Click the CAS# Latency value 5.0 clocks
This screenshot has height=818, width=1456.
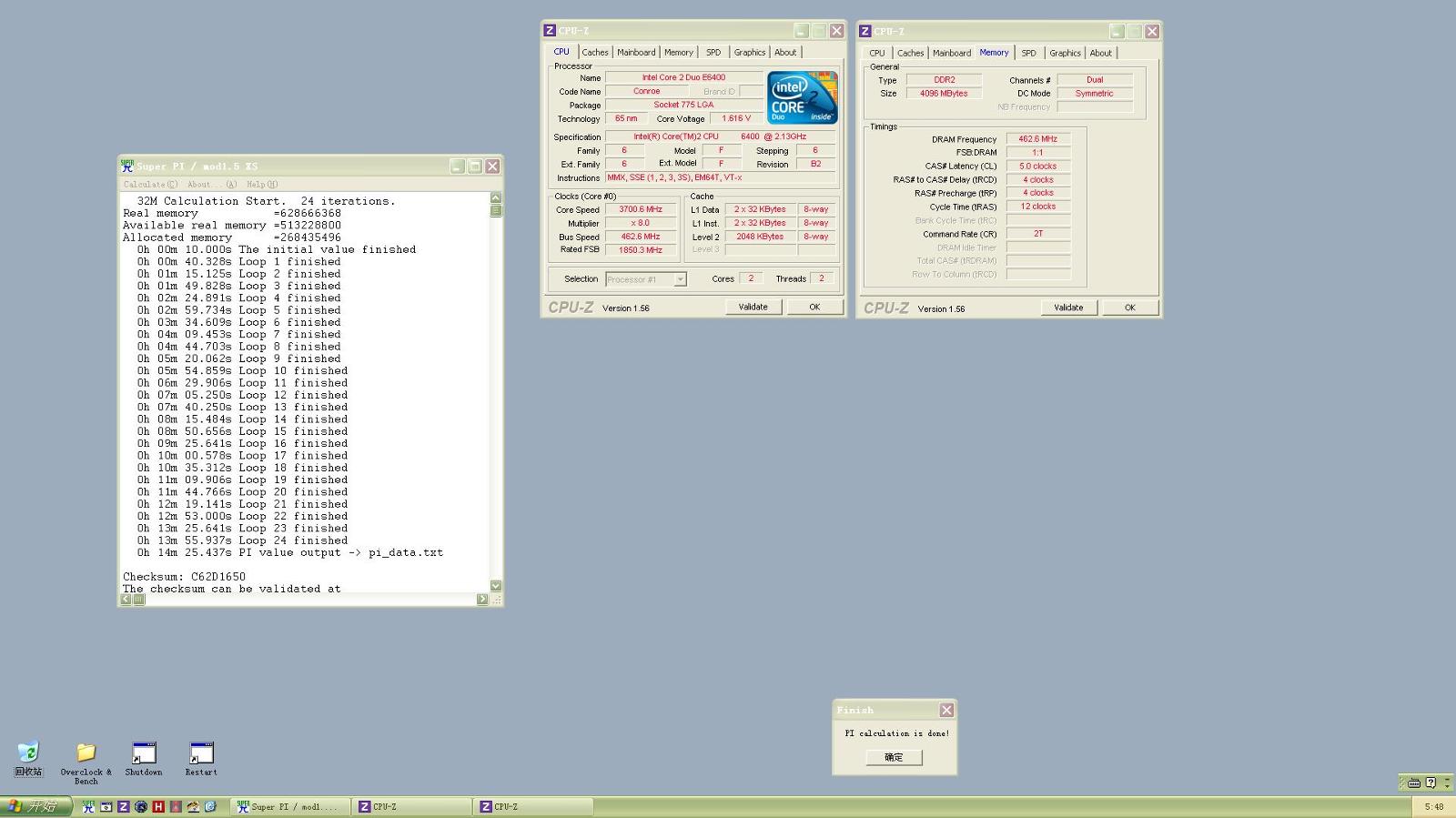click(1038, 167)
